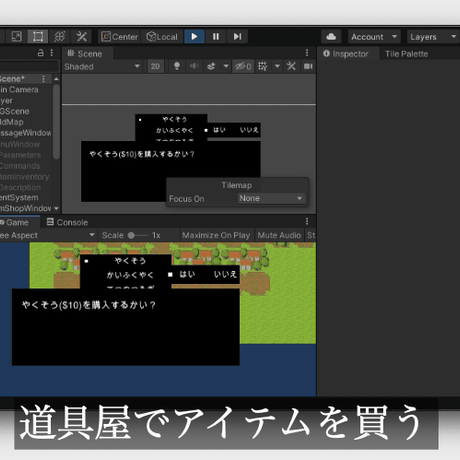Toggle Mute Audio in Game view
The width and height of the screenshot is (460, 460).
279,235
